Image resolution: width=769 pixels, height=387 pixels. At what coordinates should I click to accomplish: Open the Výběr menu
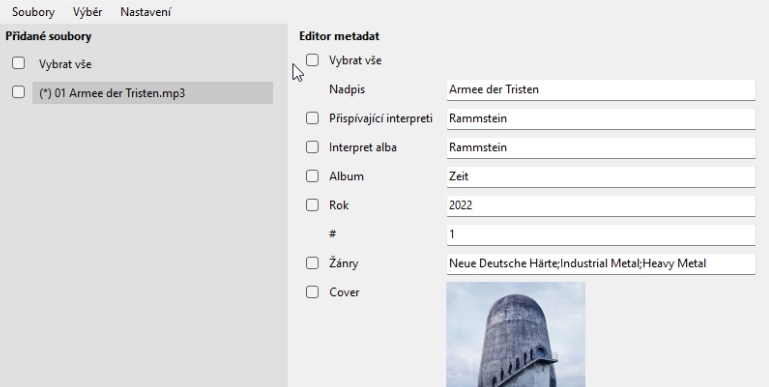pyautogui.click(x=87, y=12)
